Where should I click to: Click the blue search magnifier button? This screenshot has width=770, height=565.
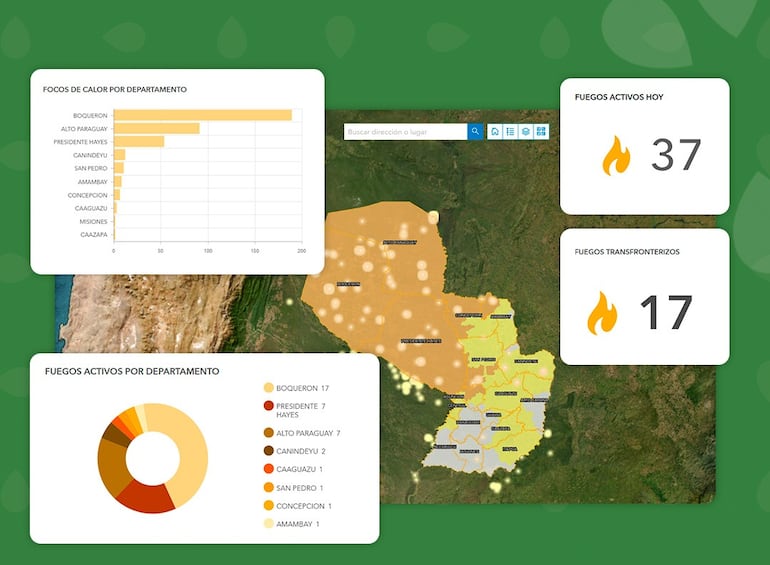click(475, 131)
